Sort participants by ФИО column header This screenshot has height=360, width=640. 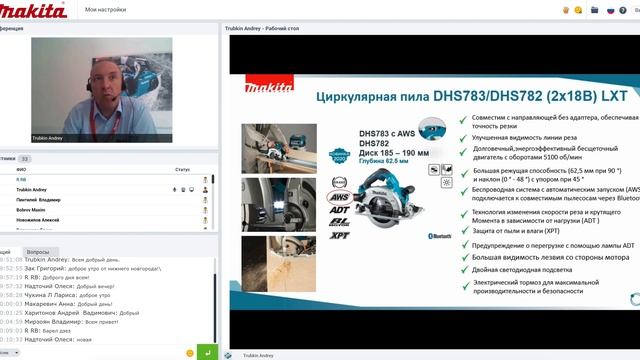(21, 169)
